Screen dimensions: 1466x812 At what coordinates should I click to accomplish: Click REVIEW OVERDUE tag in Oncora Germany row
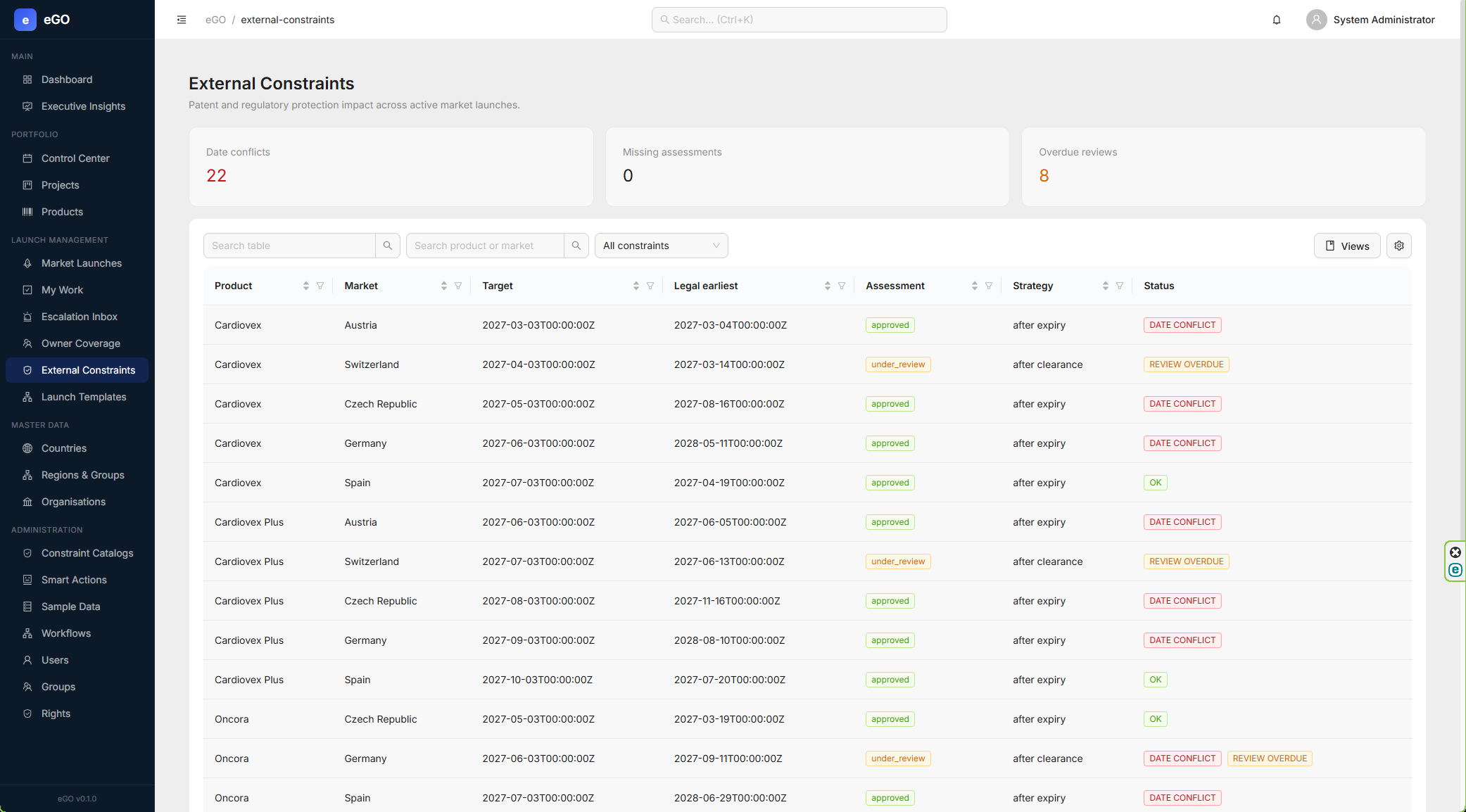tap(1270, 759)
